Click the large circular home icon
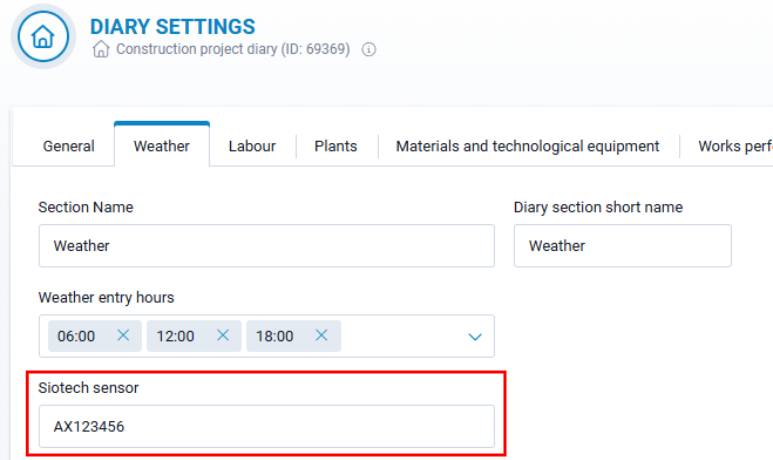The image size is (773, 460). click(x=43, y=36)
